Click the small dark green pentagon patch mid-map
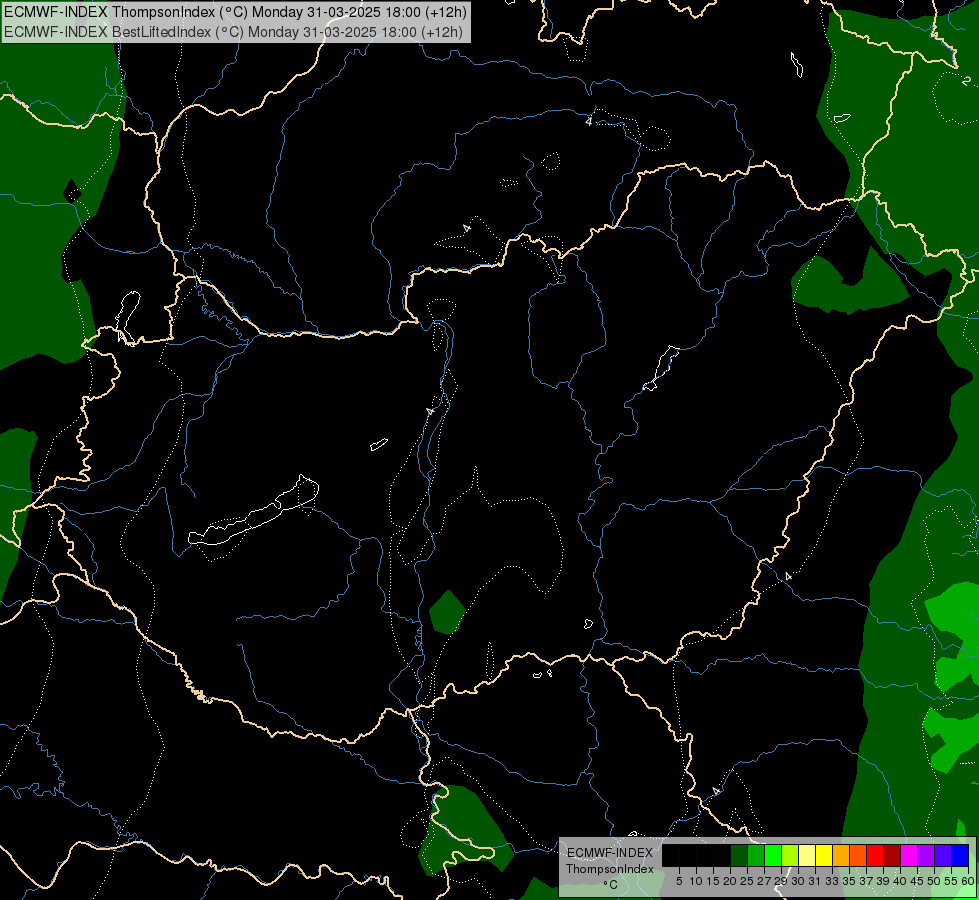The height and width of the screenshot is (900, 979). click(447, 612)
